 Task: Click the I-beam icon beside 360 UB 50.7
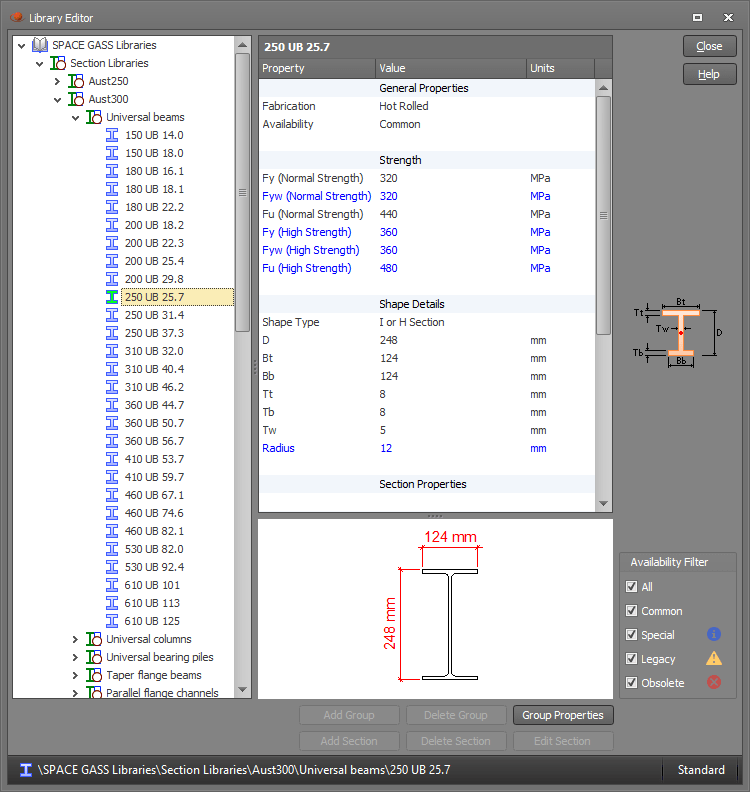click(112, 423)
